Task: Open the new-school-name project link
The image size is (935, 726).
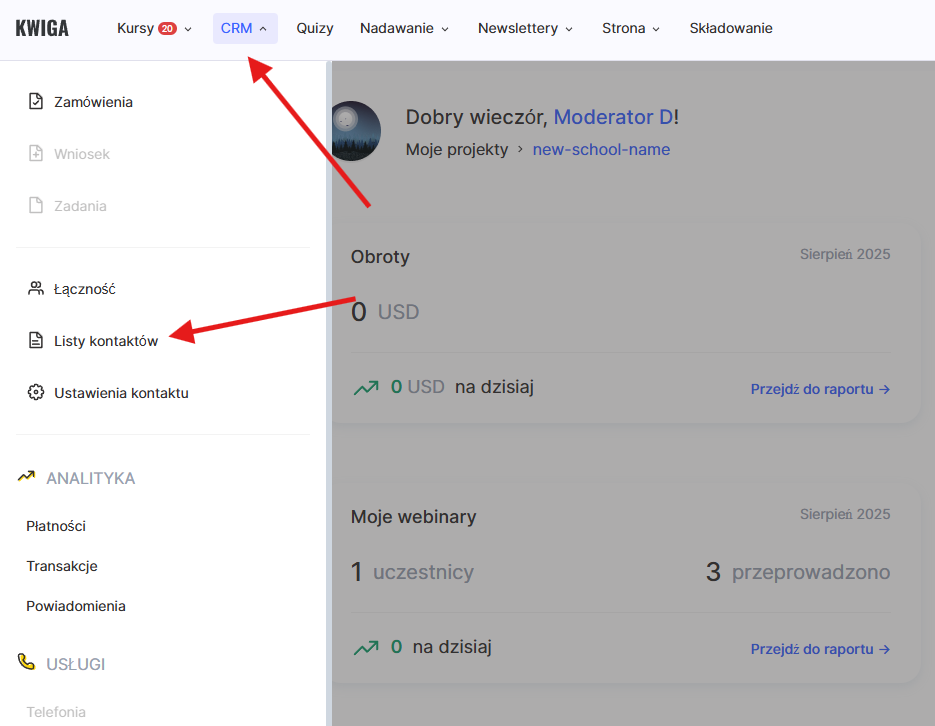Action: [x=601, y=150]
